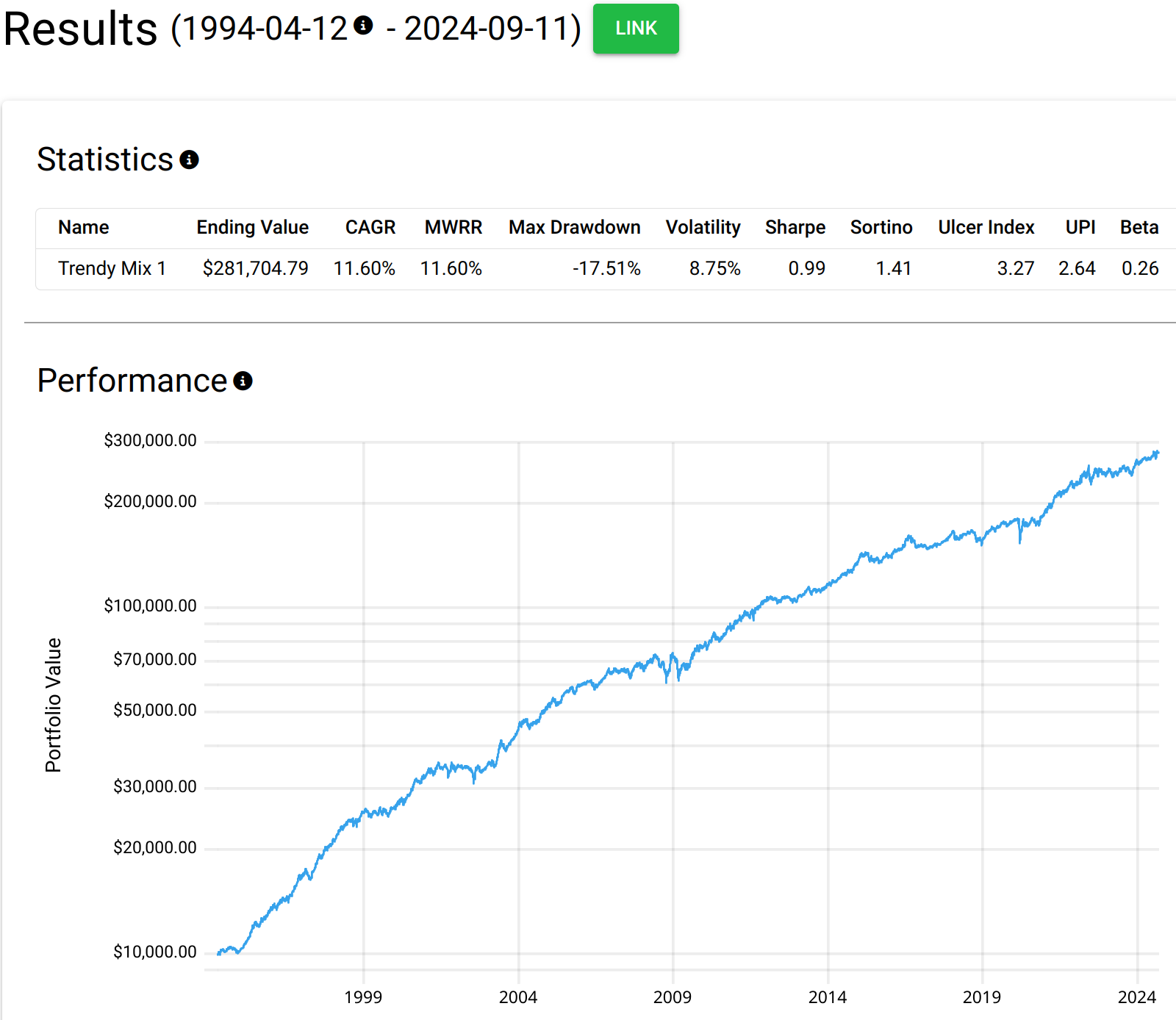1176x1020 pixels.
Task: Click the Ulcer Index column header
Action: pyautogui.click(x=986, y=228)
